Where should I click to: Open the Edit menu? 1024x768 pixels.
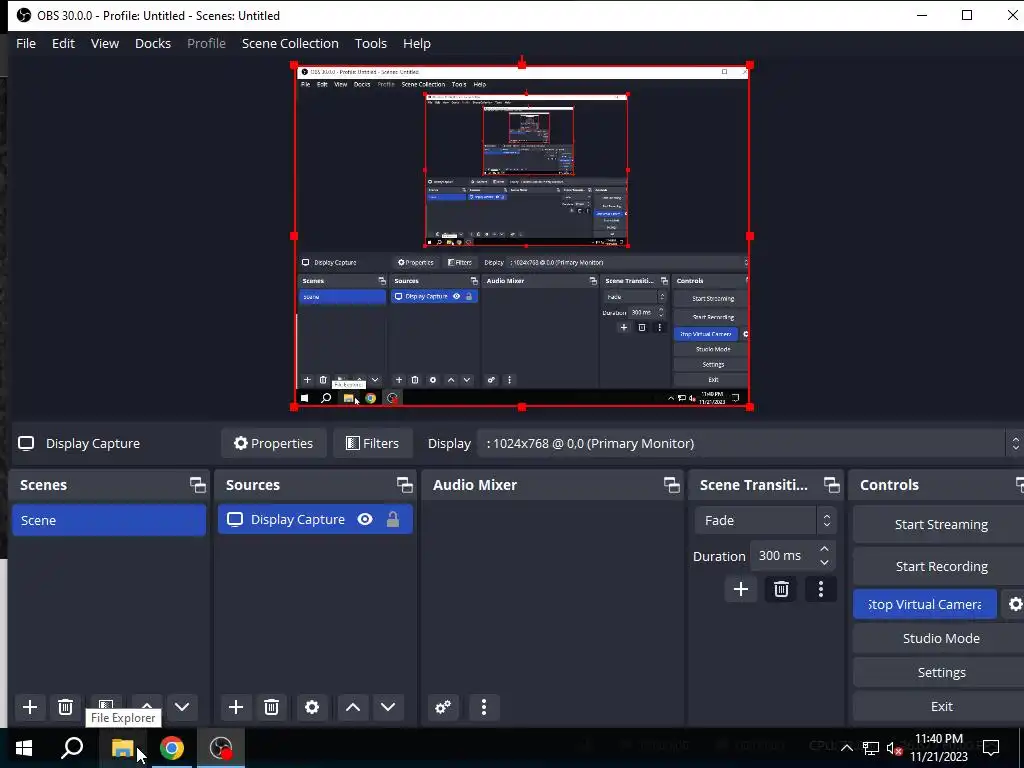tap(63, 43)
